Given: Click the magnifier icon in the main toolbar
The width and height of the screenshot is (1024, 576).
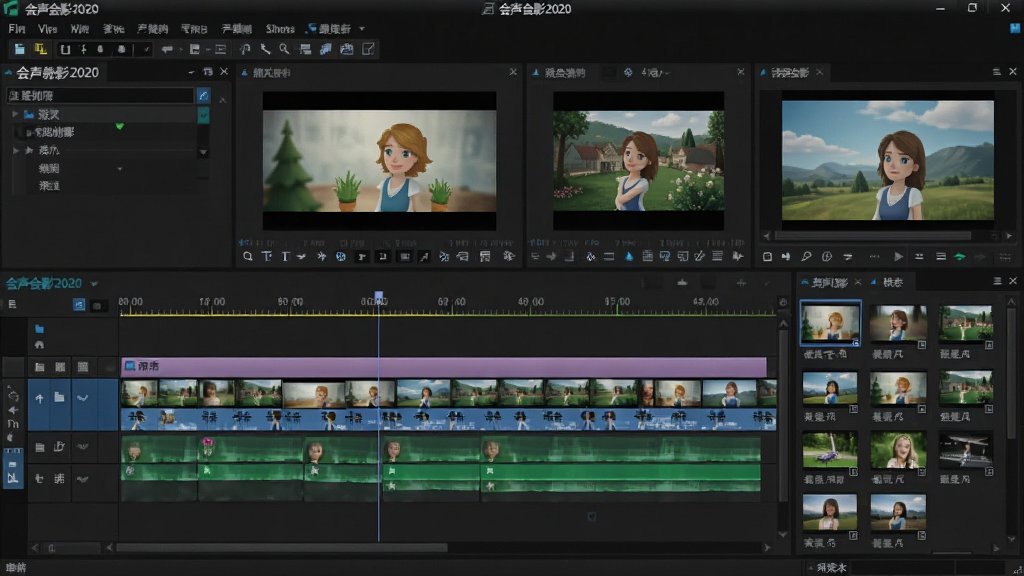Looking at the screenshot, I should pos(284,49).
